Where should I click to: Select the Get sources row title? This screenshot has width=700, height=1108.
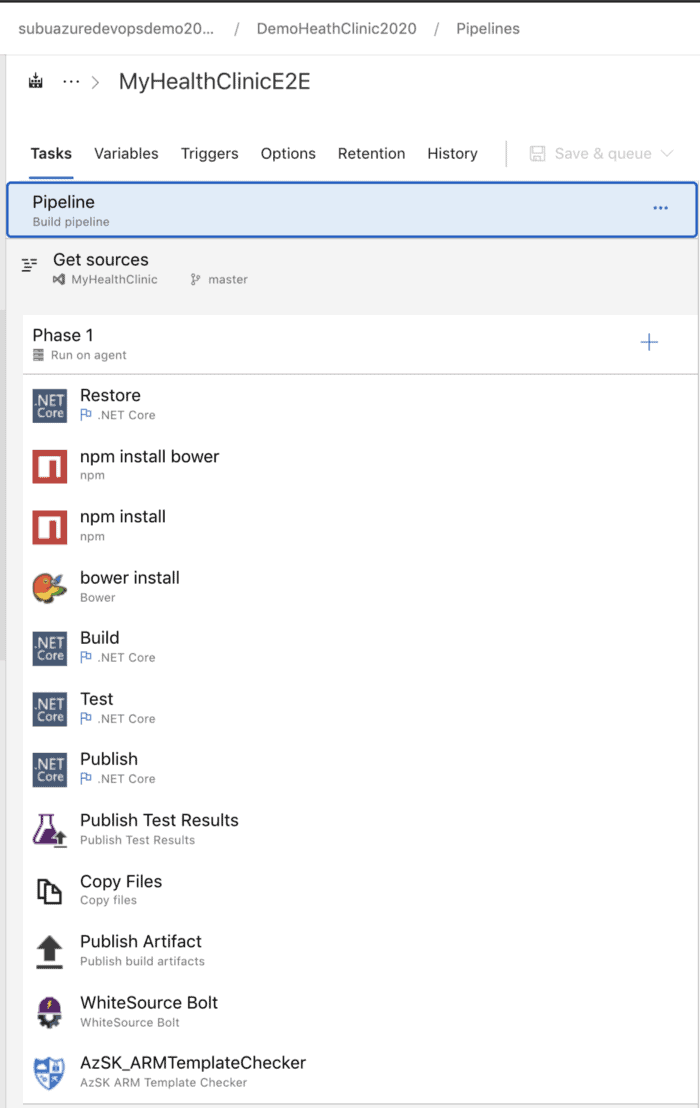pyautogui.click(x=101, y=259)
